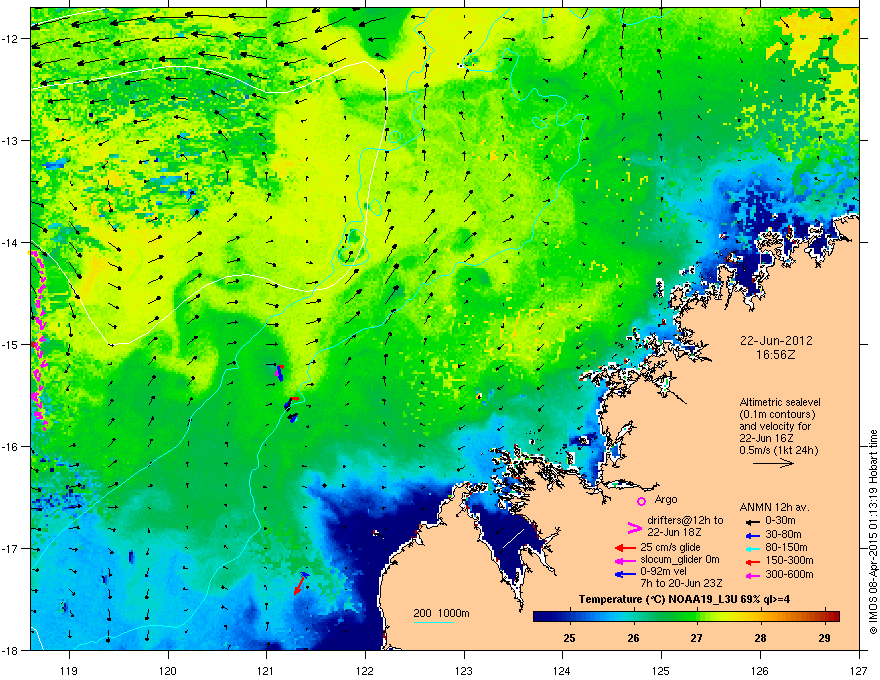This screenshot has width=880, height=680.
Task: Click the longitude axis label 122
Action: click(365, 671)
